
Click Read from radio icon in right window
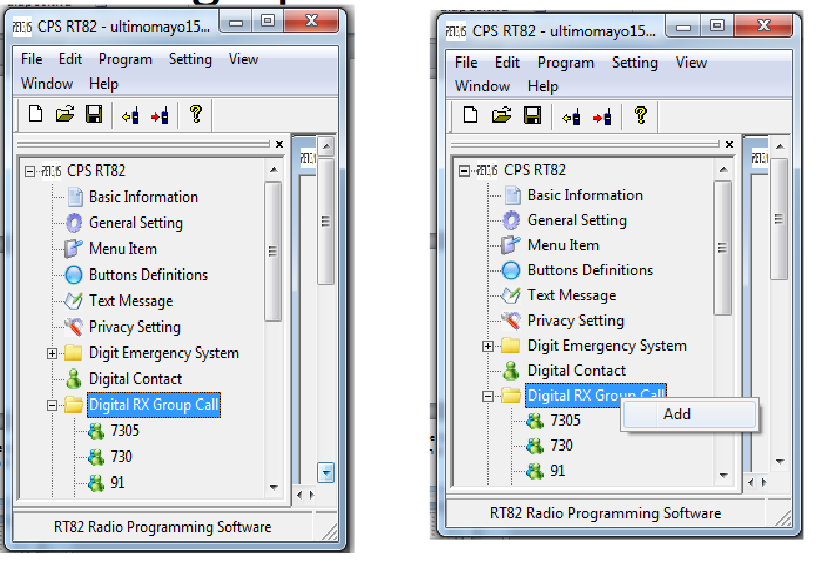coord(571,117)
